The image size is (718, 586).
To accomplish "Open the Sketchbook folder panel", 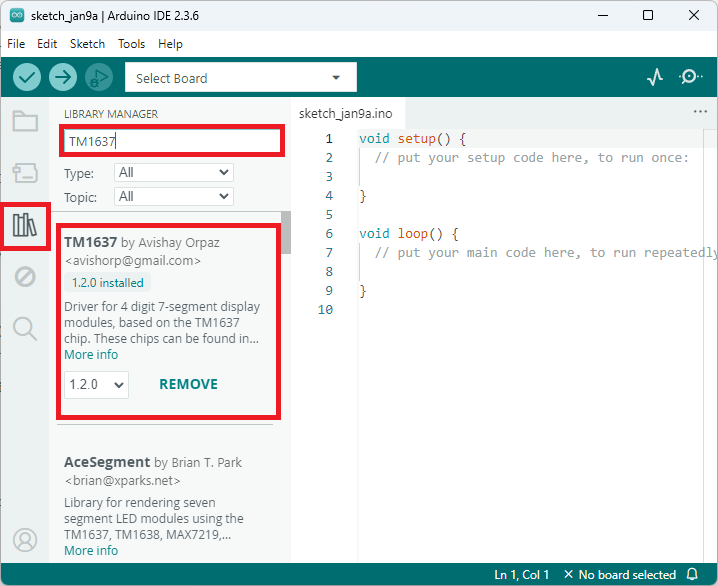I will pos(25,122).
